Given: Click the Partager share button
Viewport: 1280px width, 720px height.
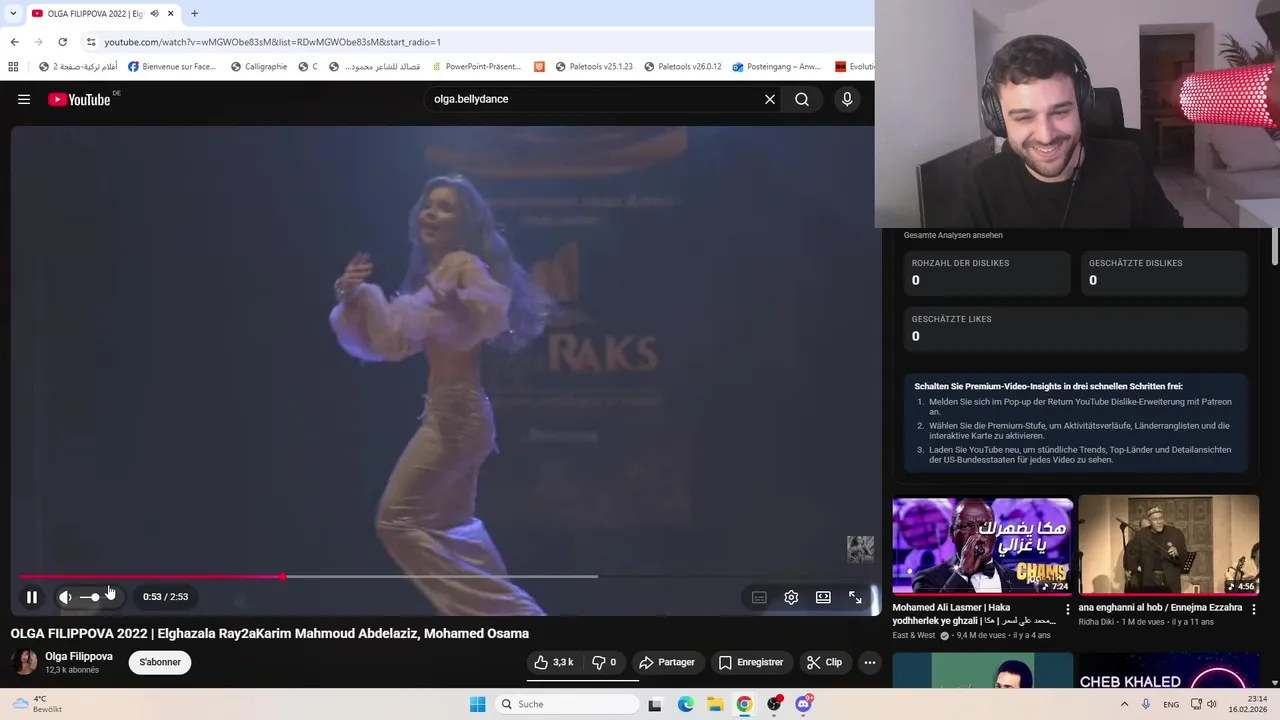Looking at the screenshot, I should pyautogui.click(x=667, y=662).
